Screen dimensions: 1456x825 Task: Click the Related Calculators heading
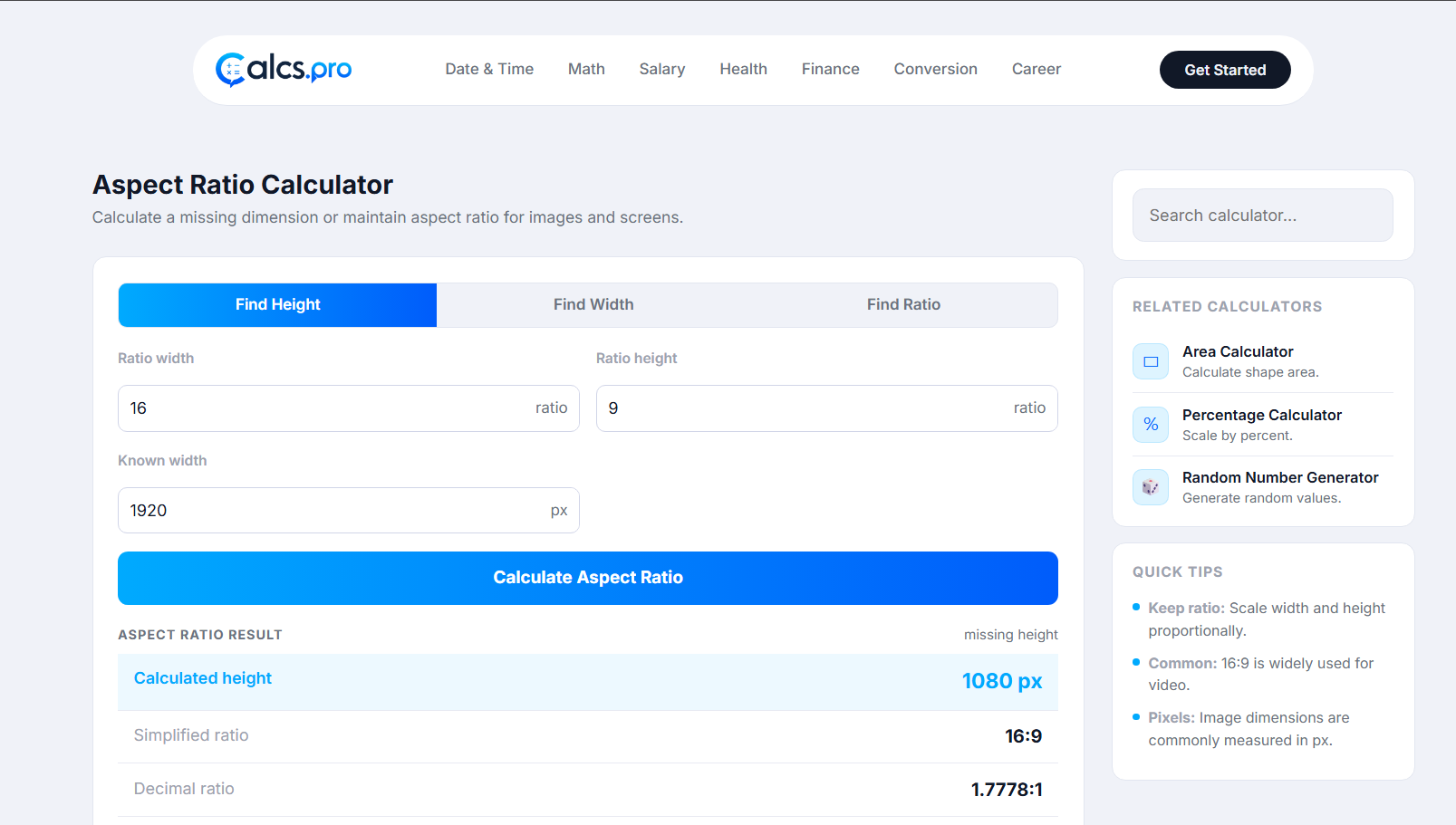click(1227, 307)
